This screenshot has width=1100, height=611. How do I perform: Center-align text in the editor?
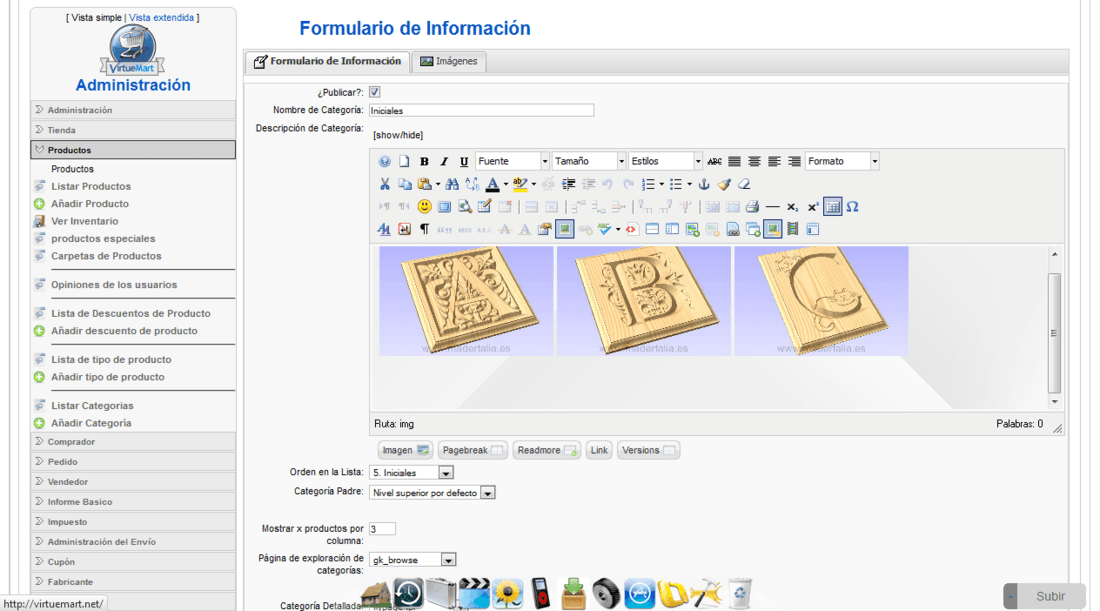pyautogui.click(x=754, y=161)
